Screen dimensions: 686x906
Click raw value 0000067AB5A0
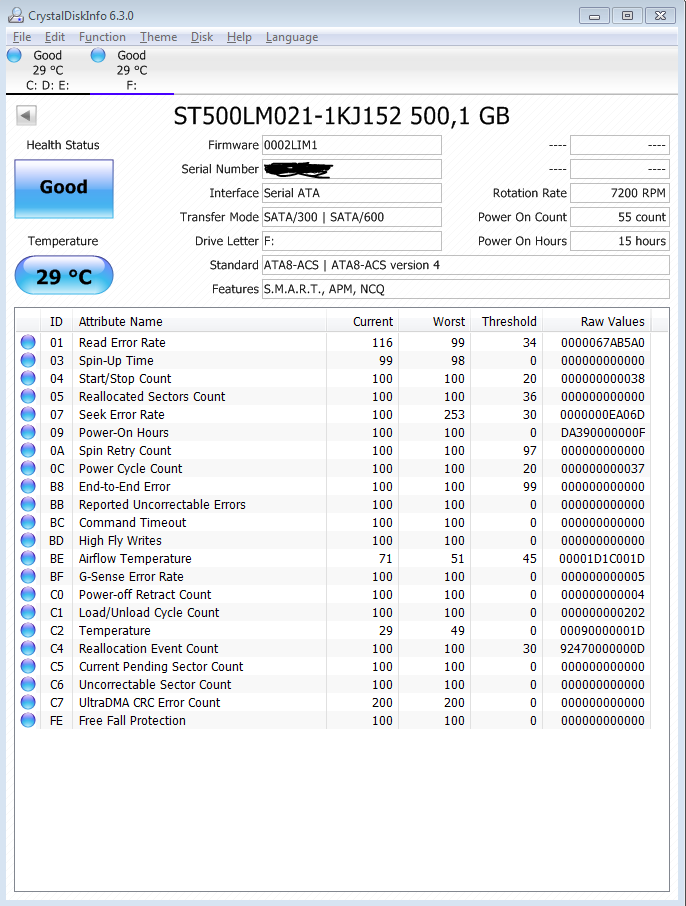pyautogui.click(x=602, y=343)
